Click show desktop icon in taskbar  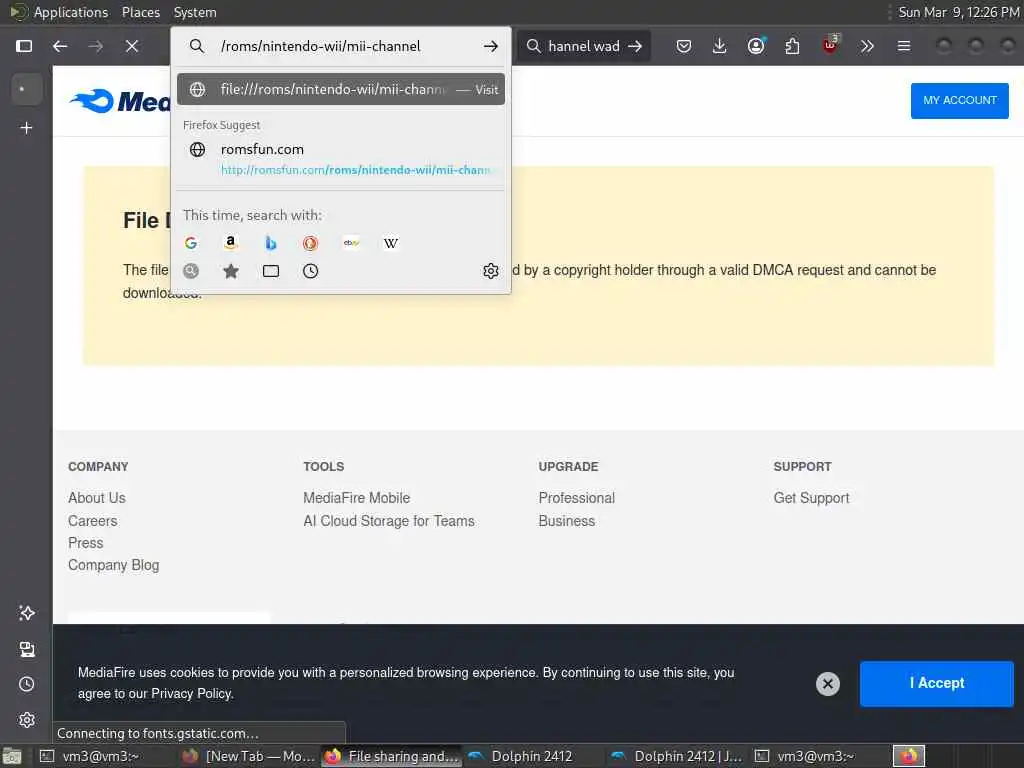pyautogui.click(x=12, y=756)
